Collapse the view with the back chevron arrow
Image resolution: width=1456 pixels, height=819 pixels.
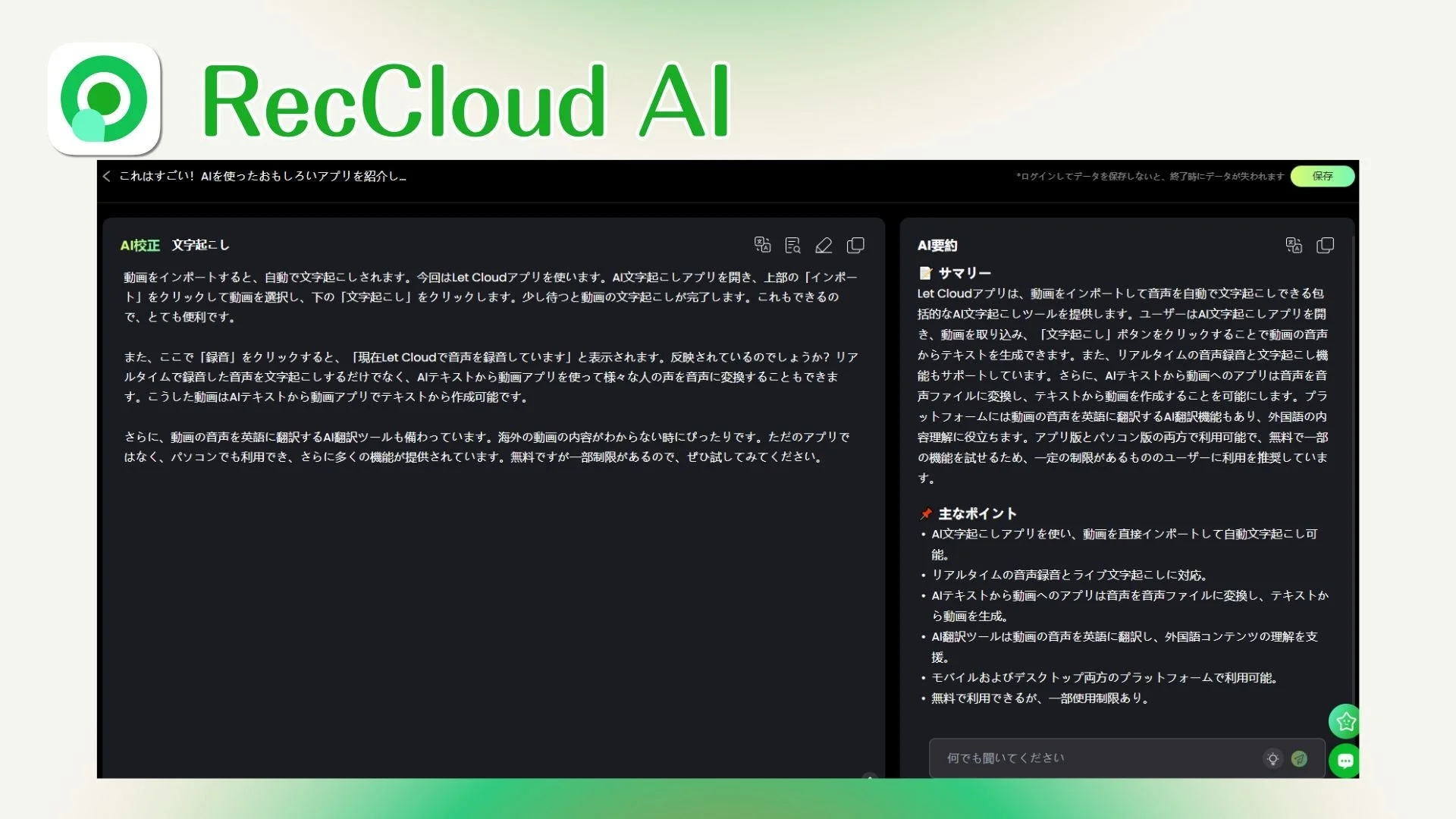coord(106,176)
